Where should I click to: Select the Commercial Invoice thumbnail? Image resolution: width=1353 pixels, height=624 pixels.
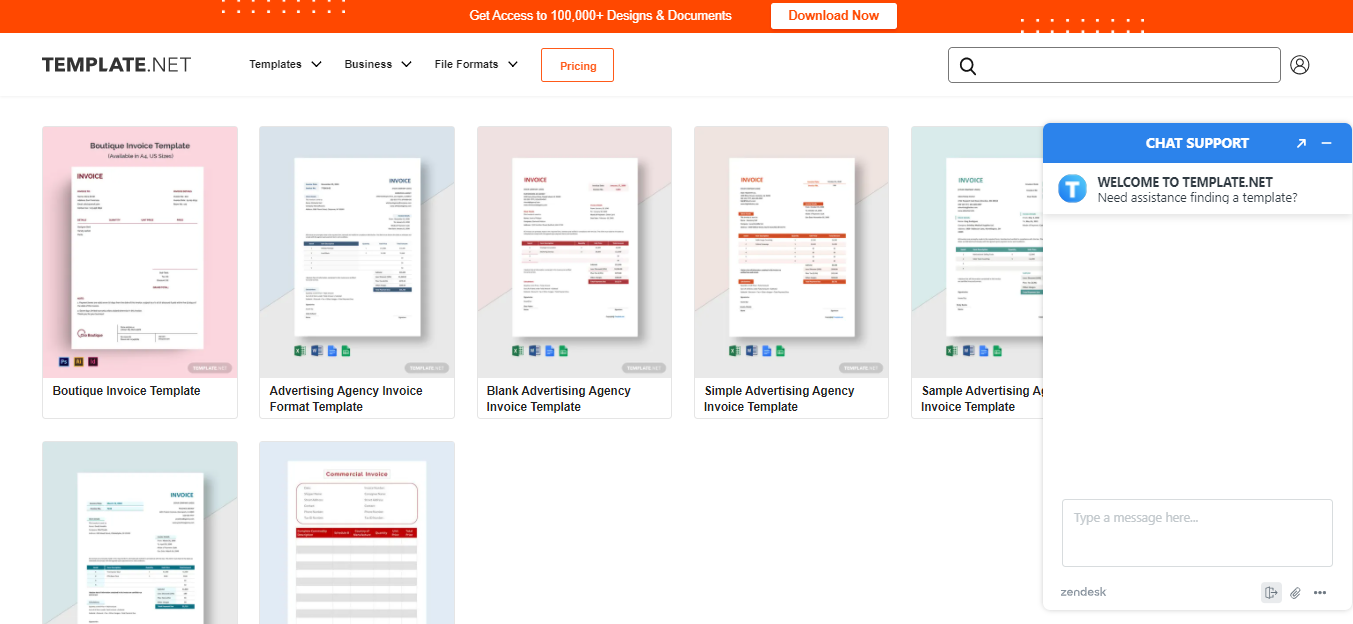(356, 535)
